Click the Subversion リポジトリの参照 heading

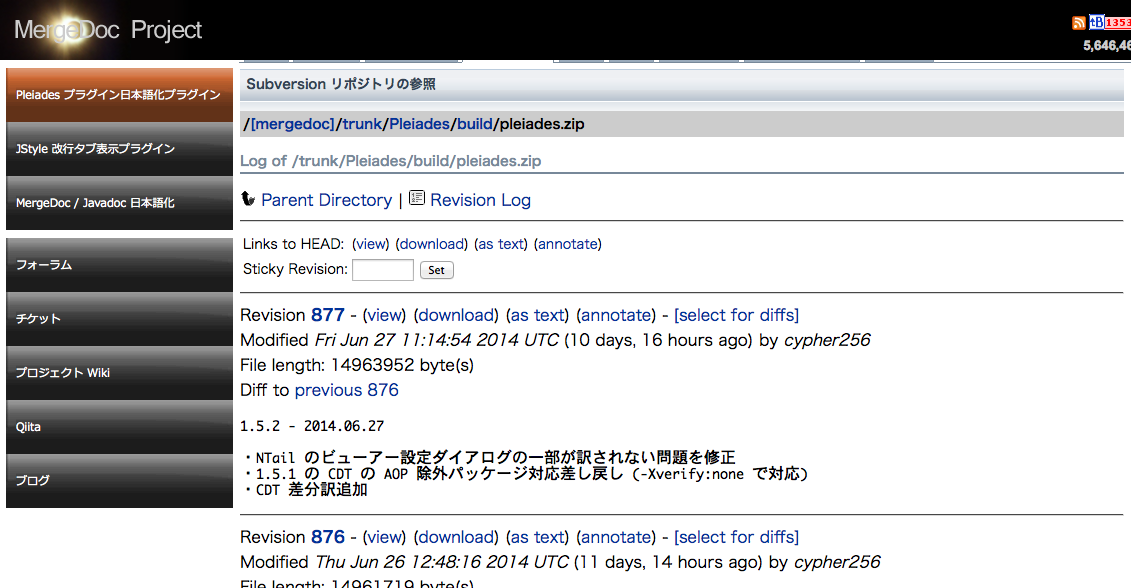[341, 84]
